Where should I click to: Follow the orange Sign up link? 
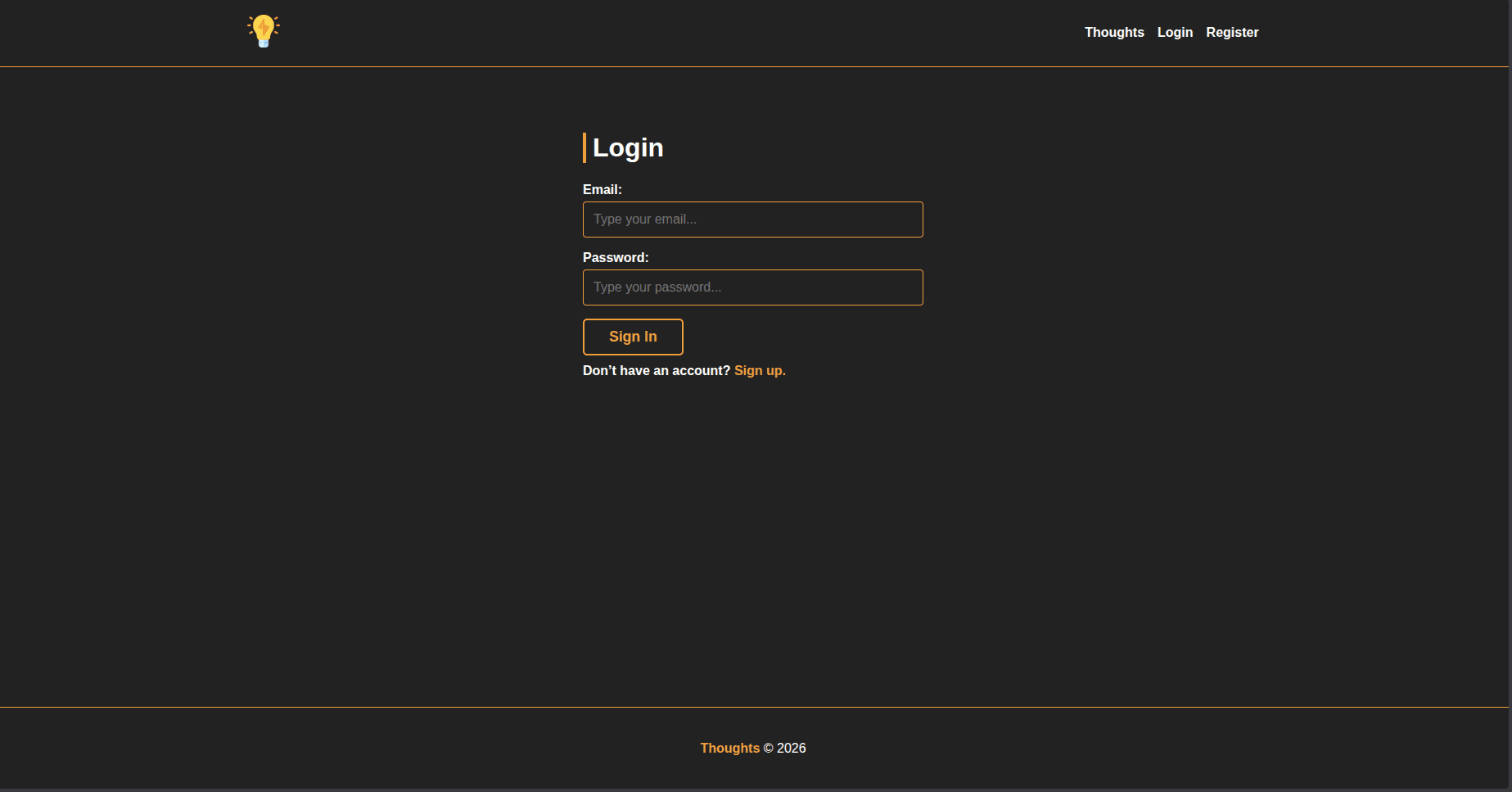pyautogui.click(x=760, y=371)
